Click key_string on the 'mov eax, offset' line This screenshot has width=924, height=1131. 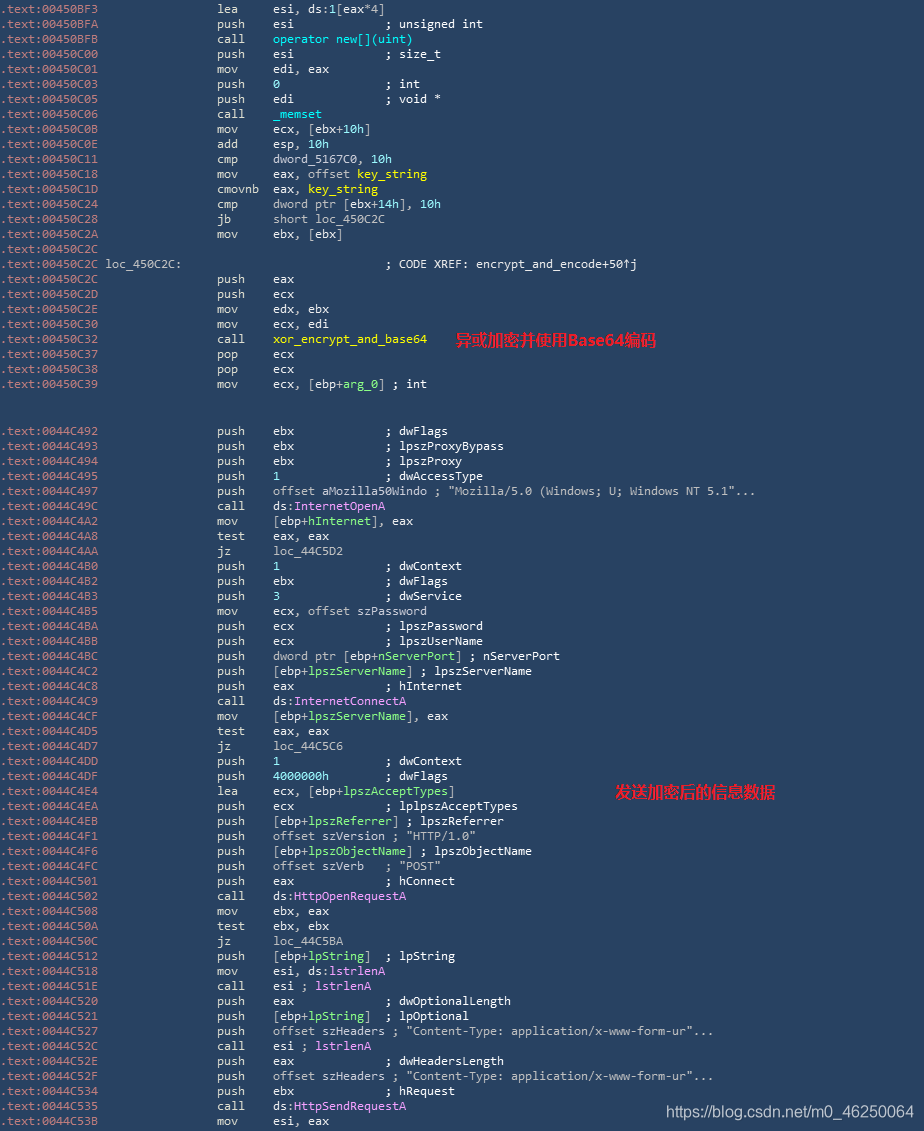(392, 174)
